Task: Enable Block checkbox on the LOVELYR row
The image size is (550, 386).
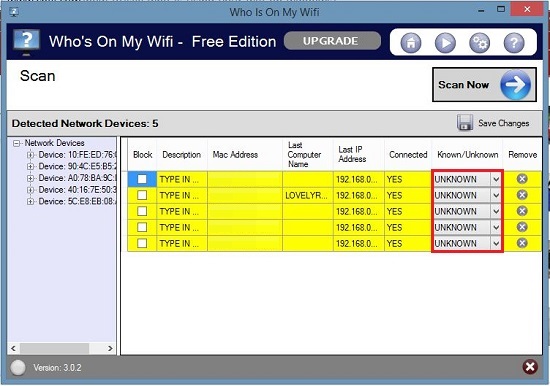Action: [x=142, y=195]
